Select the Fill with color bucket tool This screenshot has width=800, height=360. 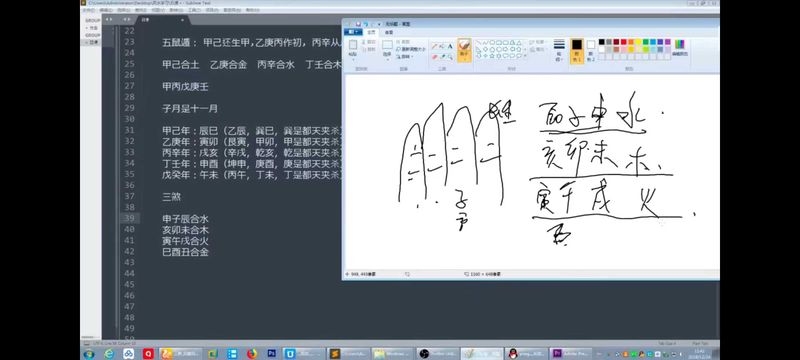click(x=442, y=46)
